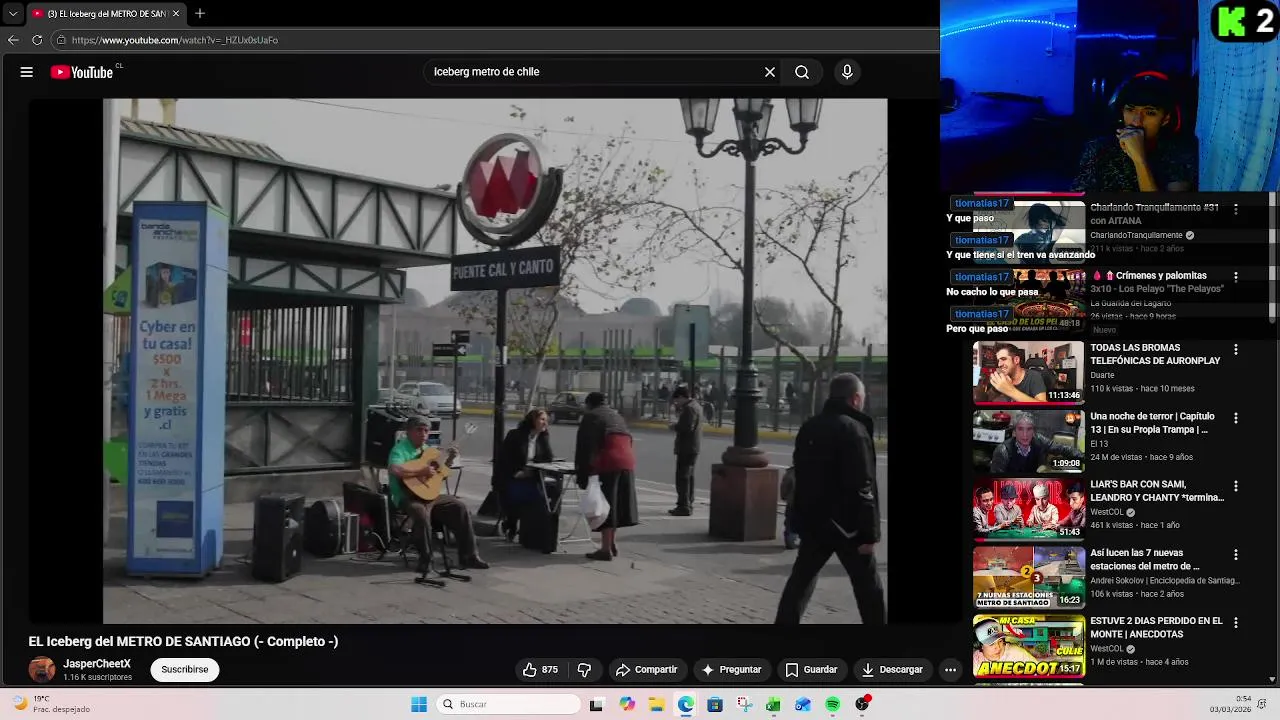Open 'ESTUVE 2 DIAS PERDIDO EN EL MONTE' thumbnail
Viewport: 1280px width, 720px height.
click(1028, 645)
